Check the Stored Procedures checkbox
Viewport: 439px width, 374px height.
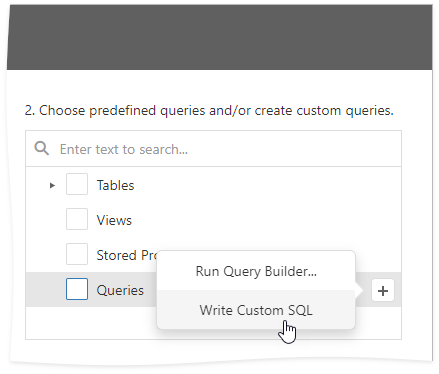[x=77, y=254]
